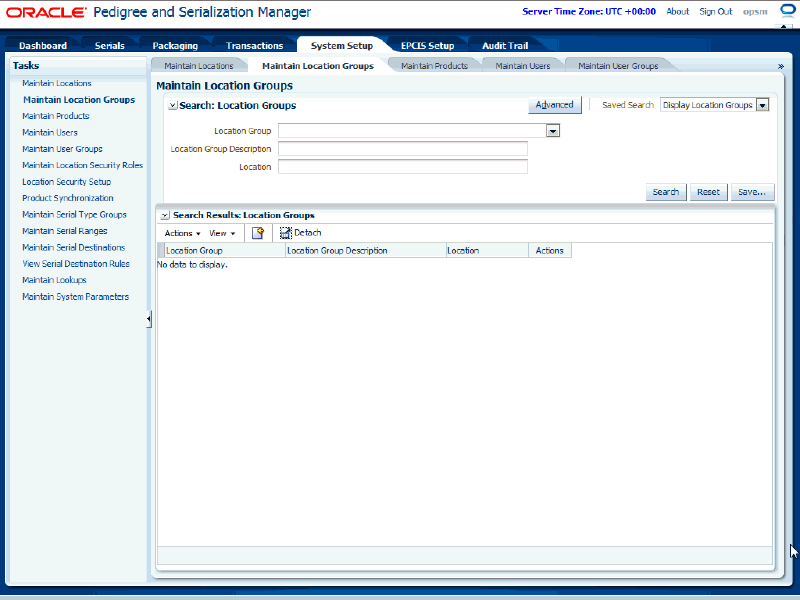Image resolution: width=800 pixels, height=600 pixels.
Task: Switch to the Dashboard tab
Action: point(43,45)
